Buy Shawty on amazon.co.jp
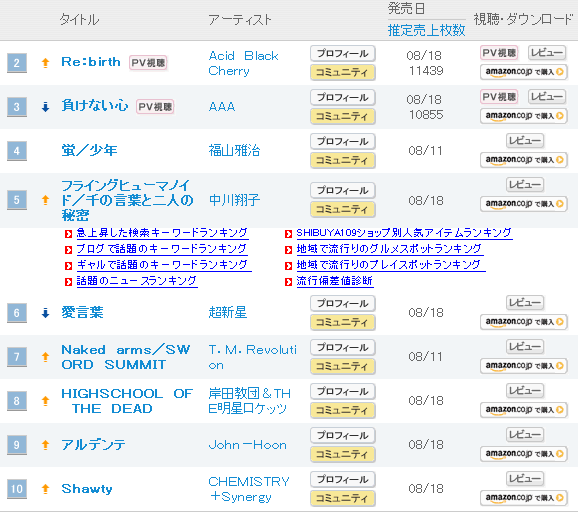 [523, 497]
